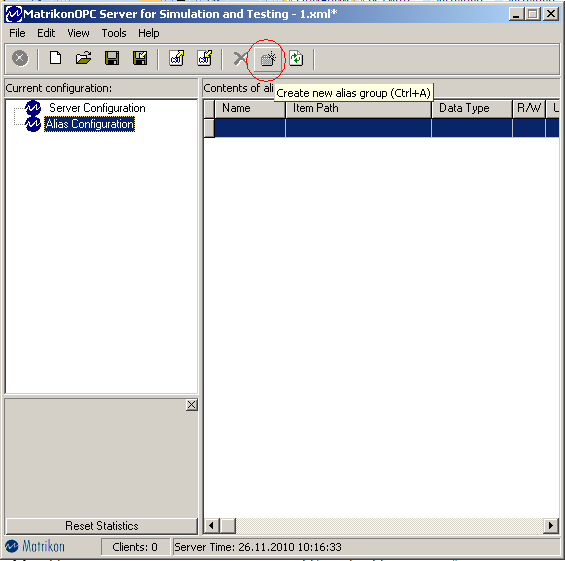565x561 pixels.
Task: Click the export aliases CSV icon
Action: [205, 58]
